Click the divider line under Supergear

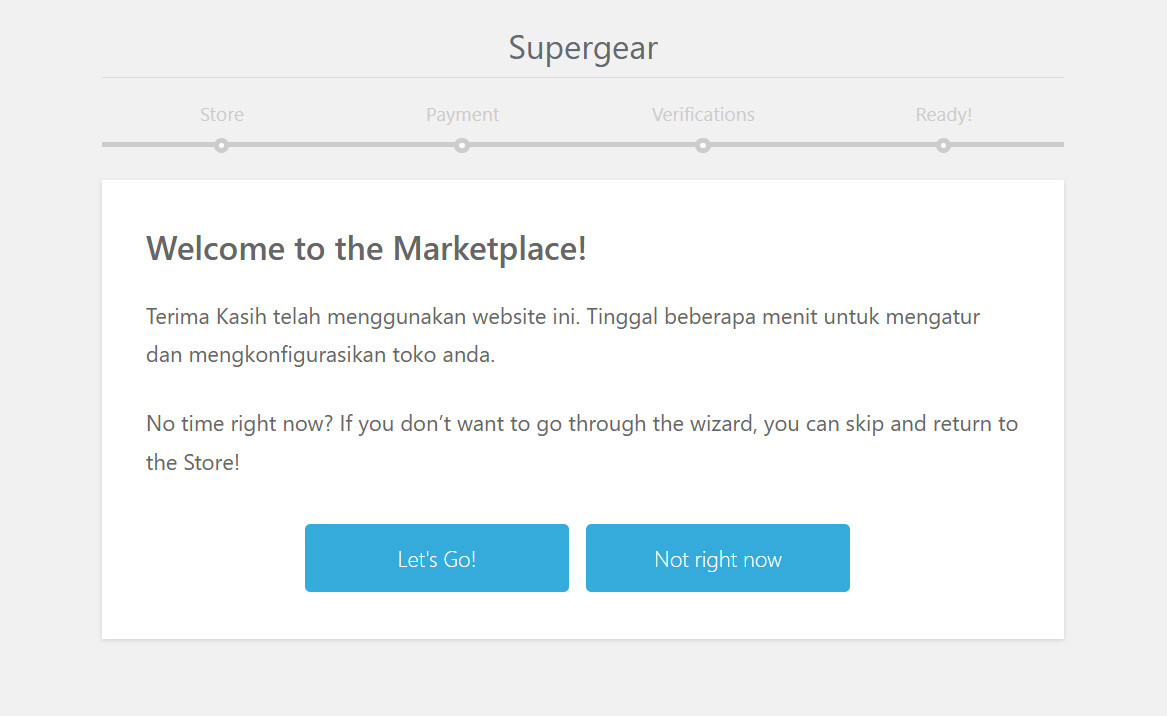pos(583,77)
